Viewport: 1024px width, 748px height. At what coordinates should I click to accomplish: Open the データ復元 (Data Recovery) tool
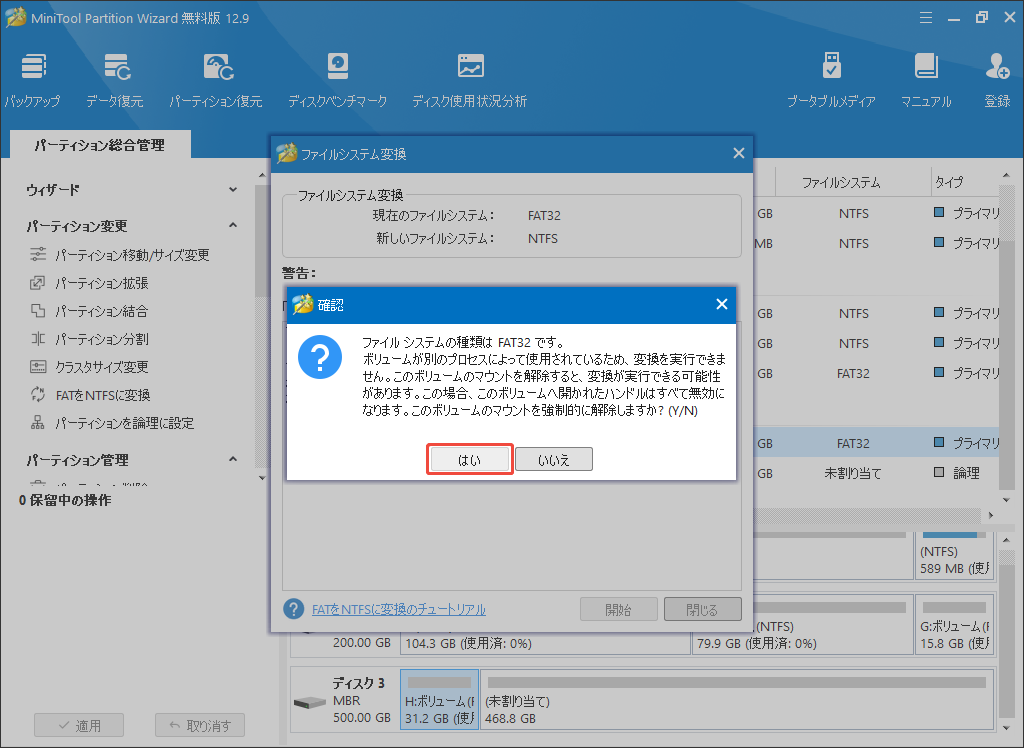coord(115,80)
